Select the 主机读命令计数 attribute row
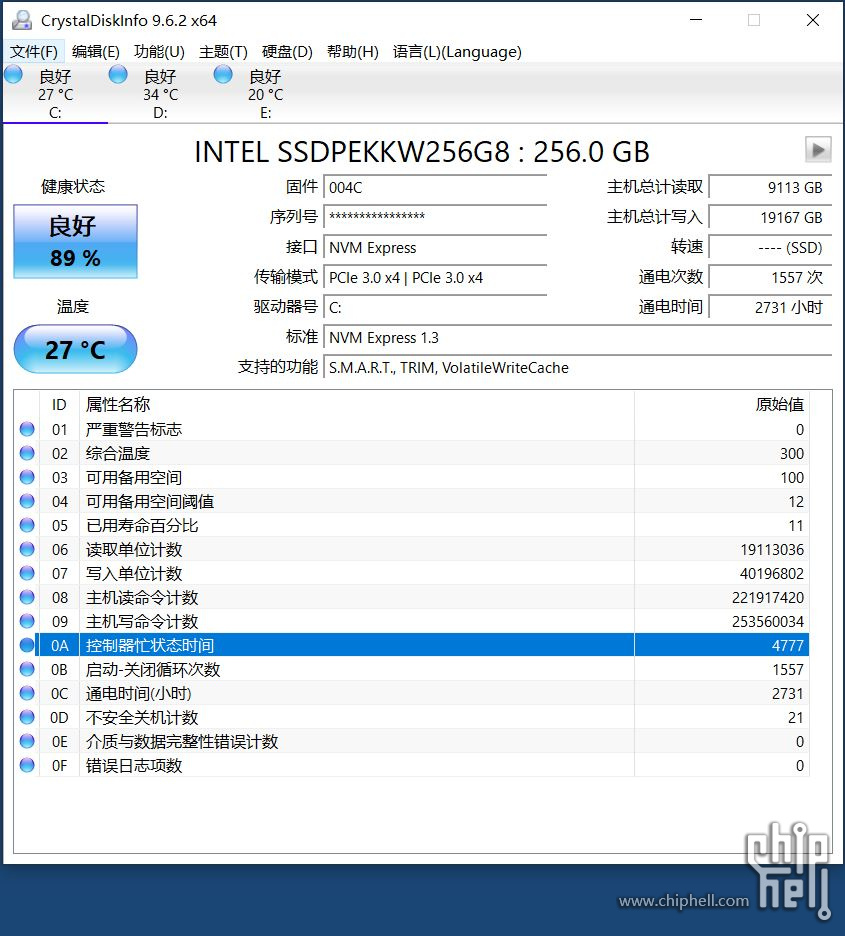The height and width of the screenshot is (936, 845). tap(412, 597)
